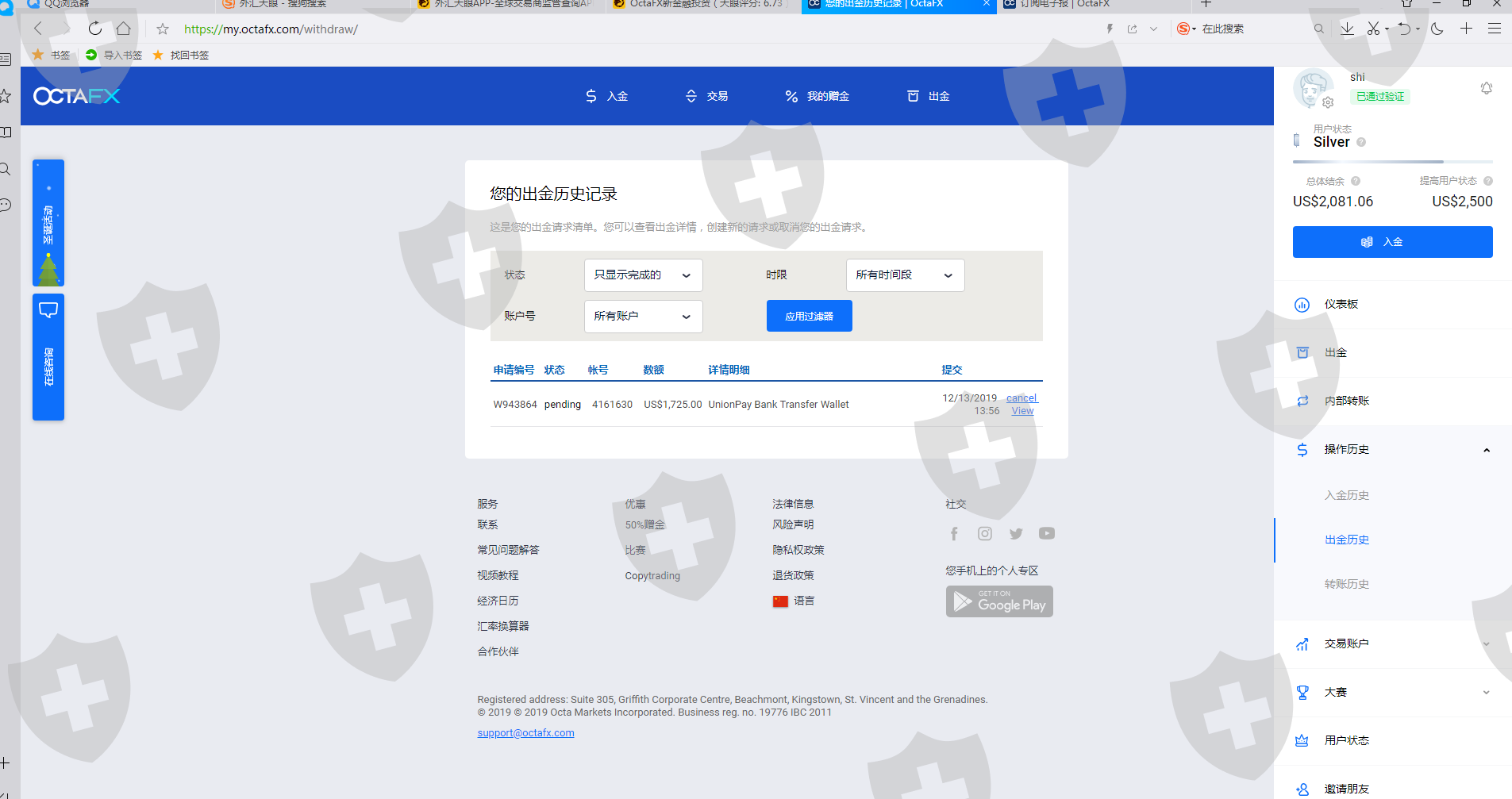Viewport: 1512px width, 799px height.
Task: Open the Christmas tree promo banner
Action: click(48, 223)
